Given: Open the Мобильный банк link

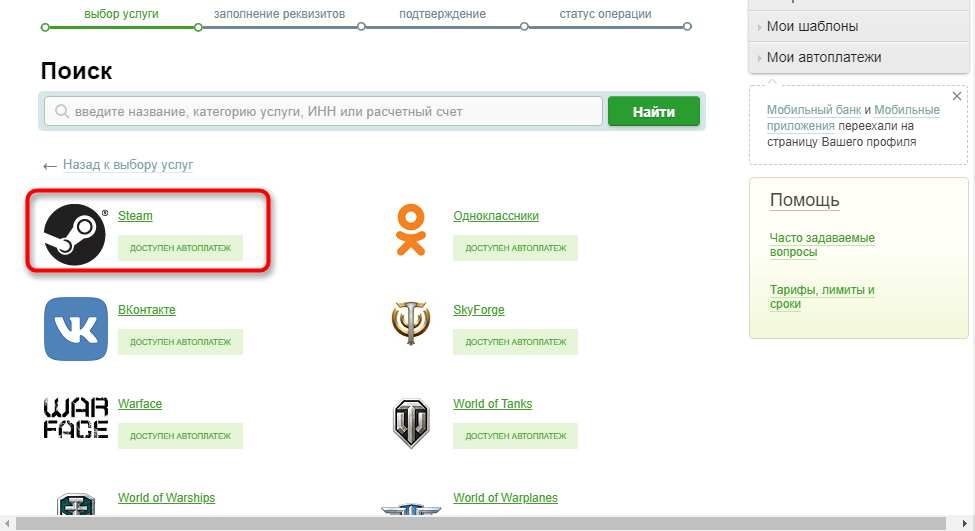Looking at the screenshot, I should (x=813, y=109).
